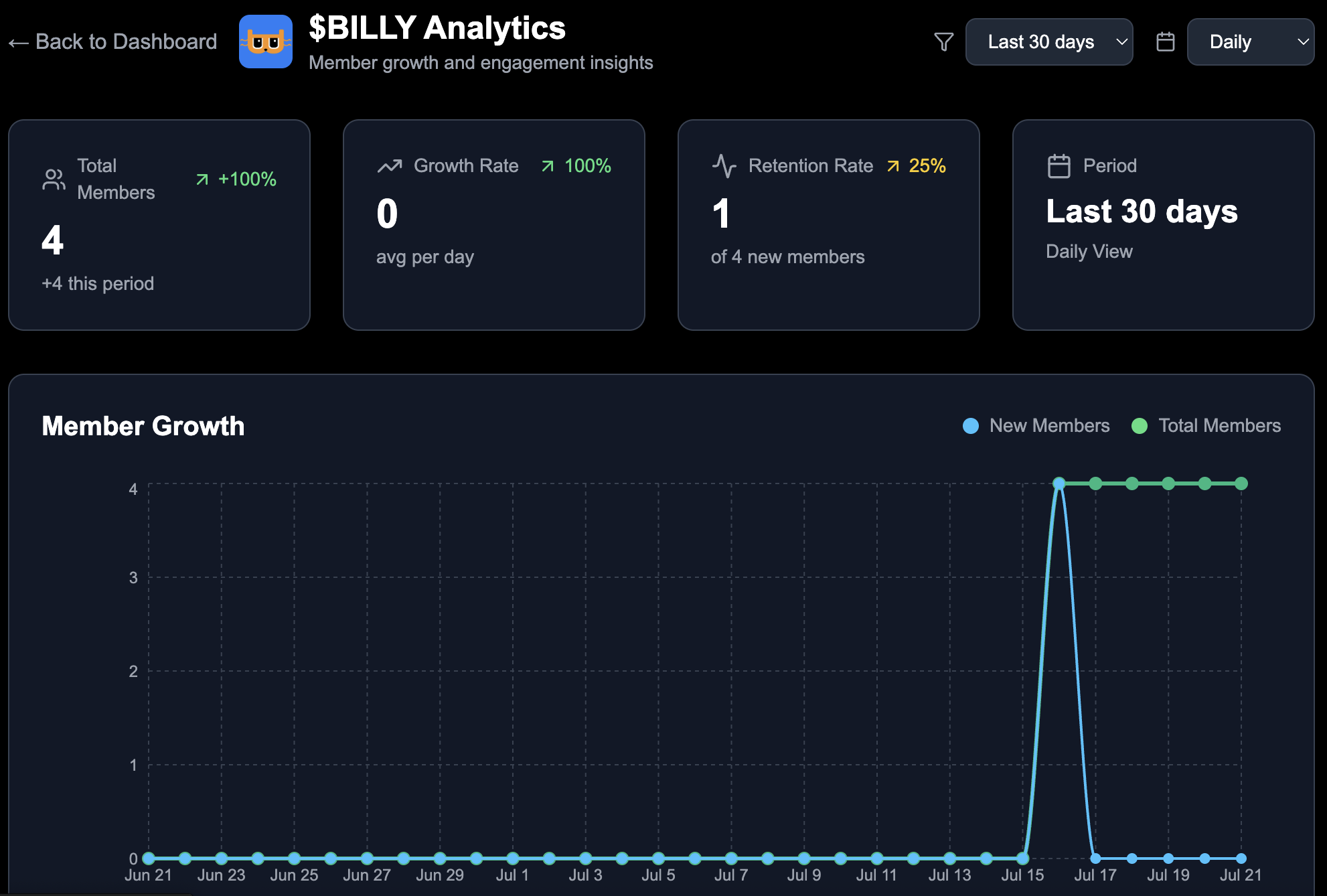
Task: Click the Total Members people icon
Action: 53,179
